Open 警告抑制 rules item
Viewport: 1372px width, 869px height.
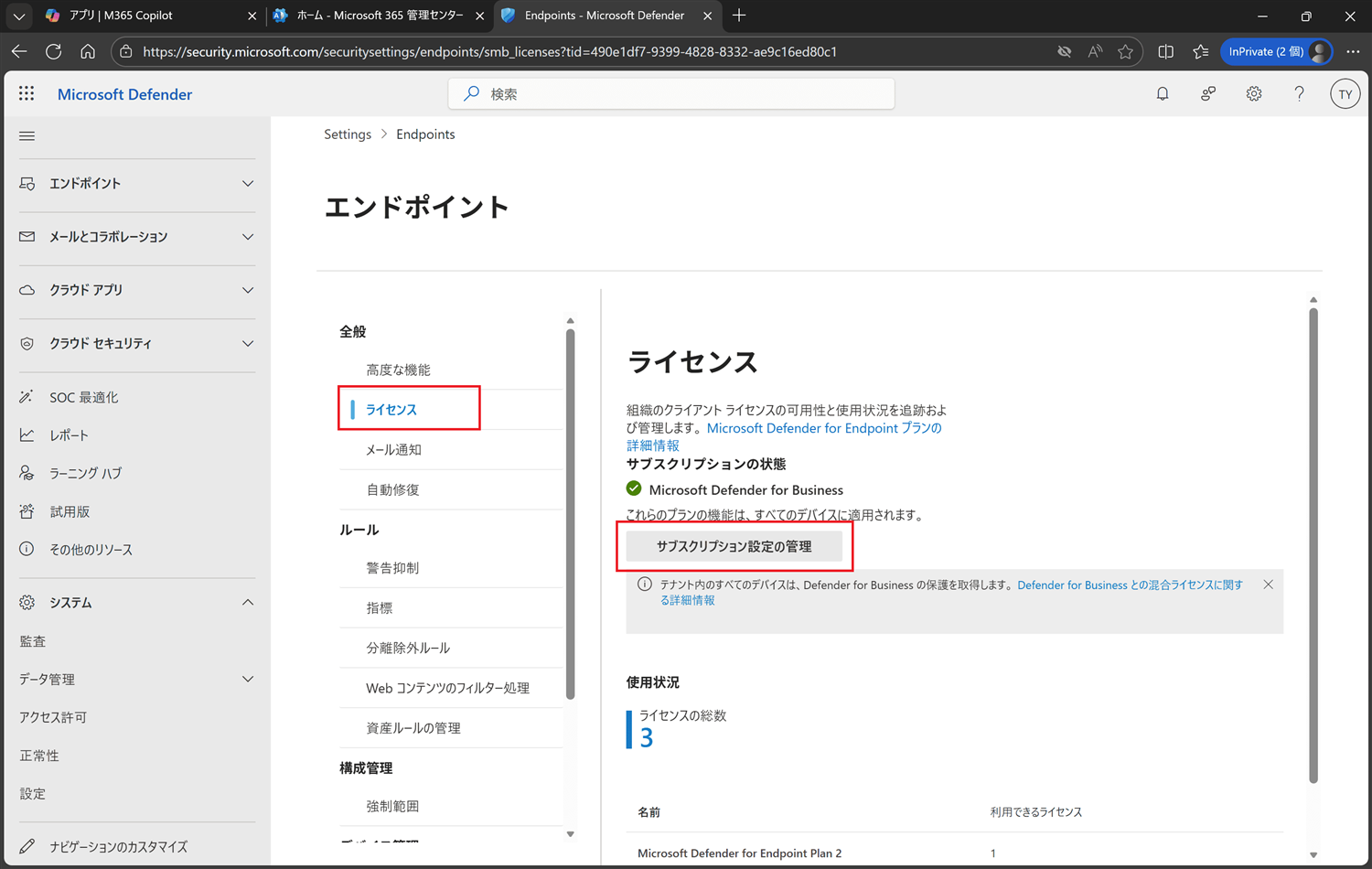point(392,568)
